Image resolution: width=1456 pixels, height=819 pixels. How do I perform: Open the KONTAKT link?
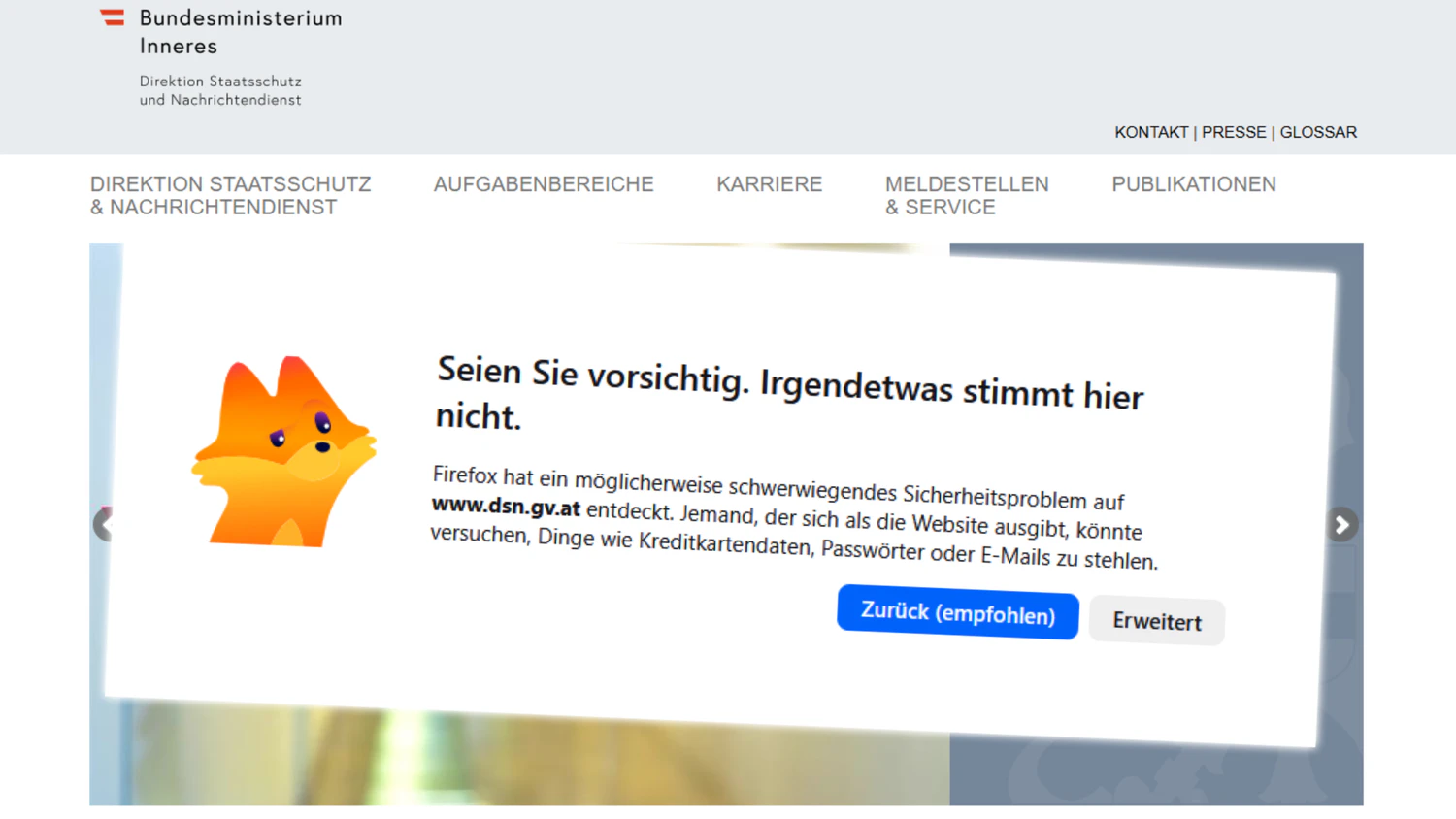click(x=1151, y=132)
